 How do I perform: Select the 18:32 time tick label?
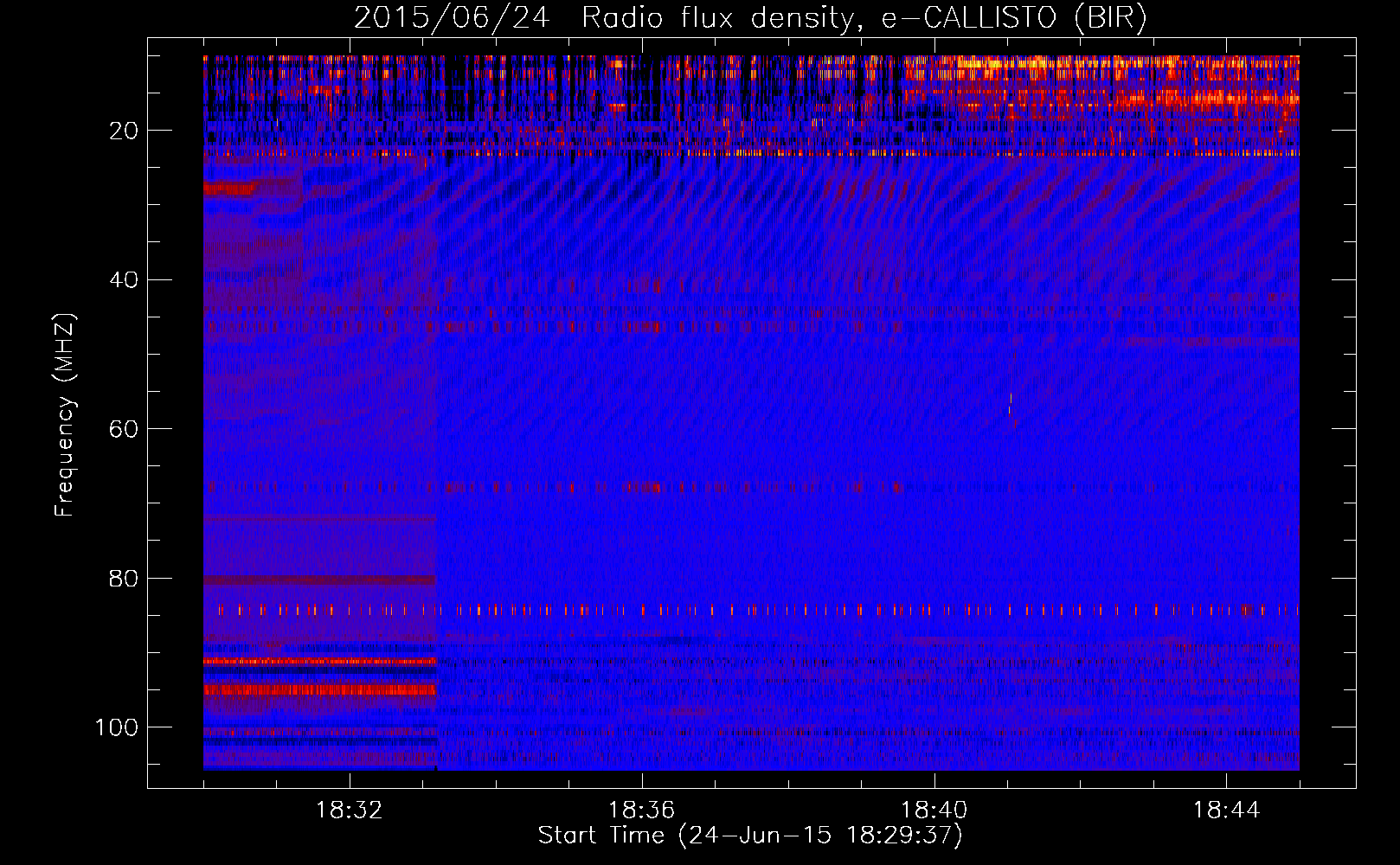pos(350,811)
